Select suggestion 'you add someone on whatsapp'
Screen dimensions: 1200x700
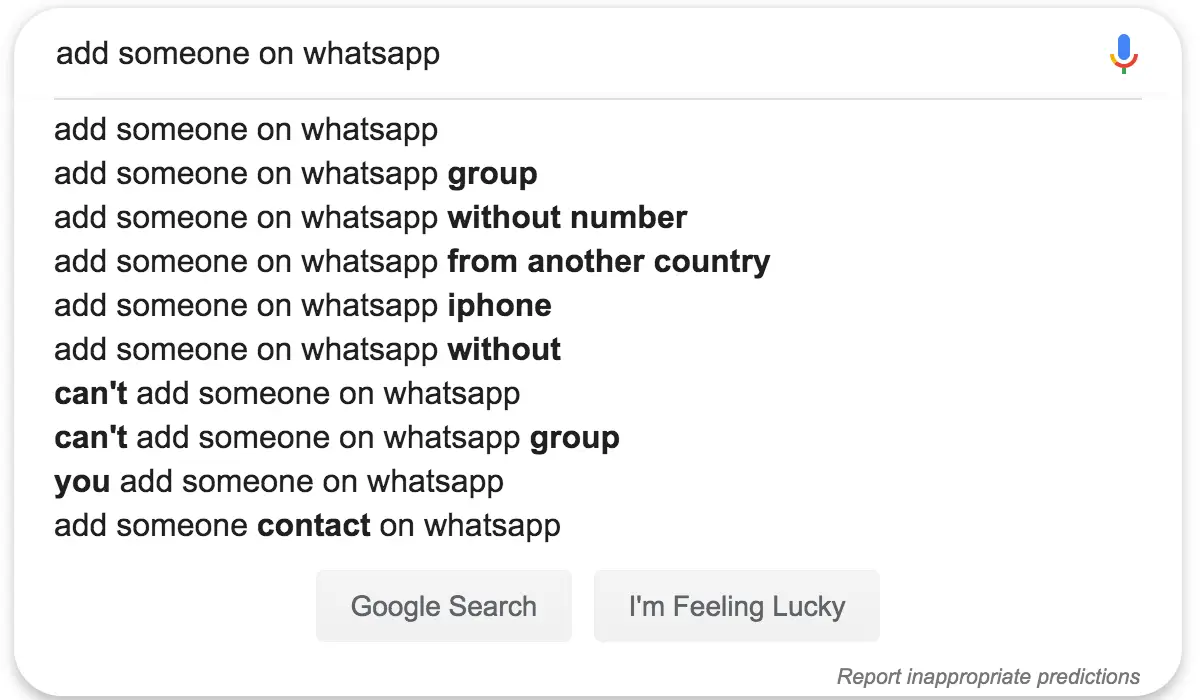pyautogui.click(x=279, y=482)
